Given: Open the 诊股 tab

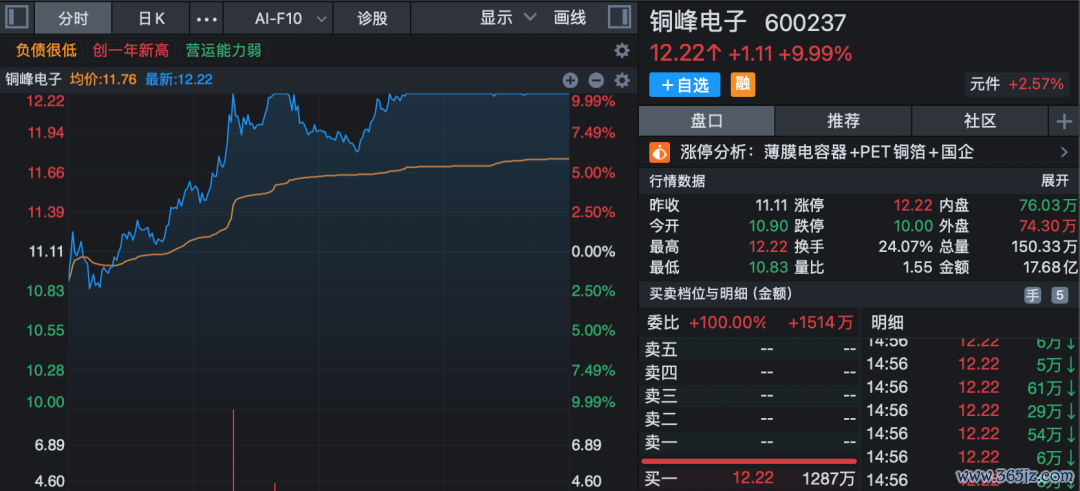Looking at the screenshot, I should tap(372, 19).
